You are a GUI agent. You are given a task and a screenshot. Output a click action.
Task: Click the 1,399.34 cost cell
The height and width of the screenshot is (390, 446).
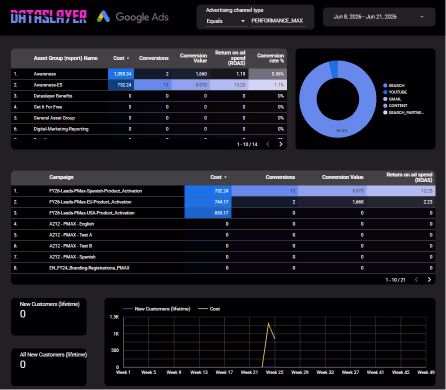121,74
